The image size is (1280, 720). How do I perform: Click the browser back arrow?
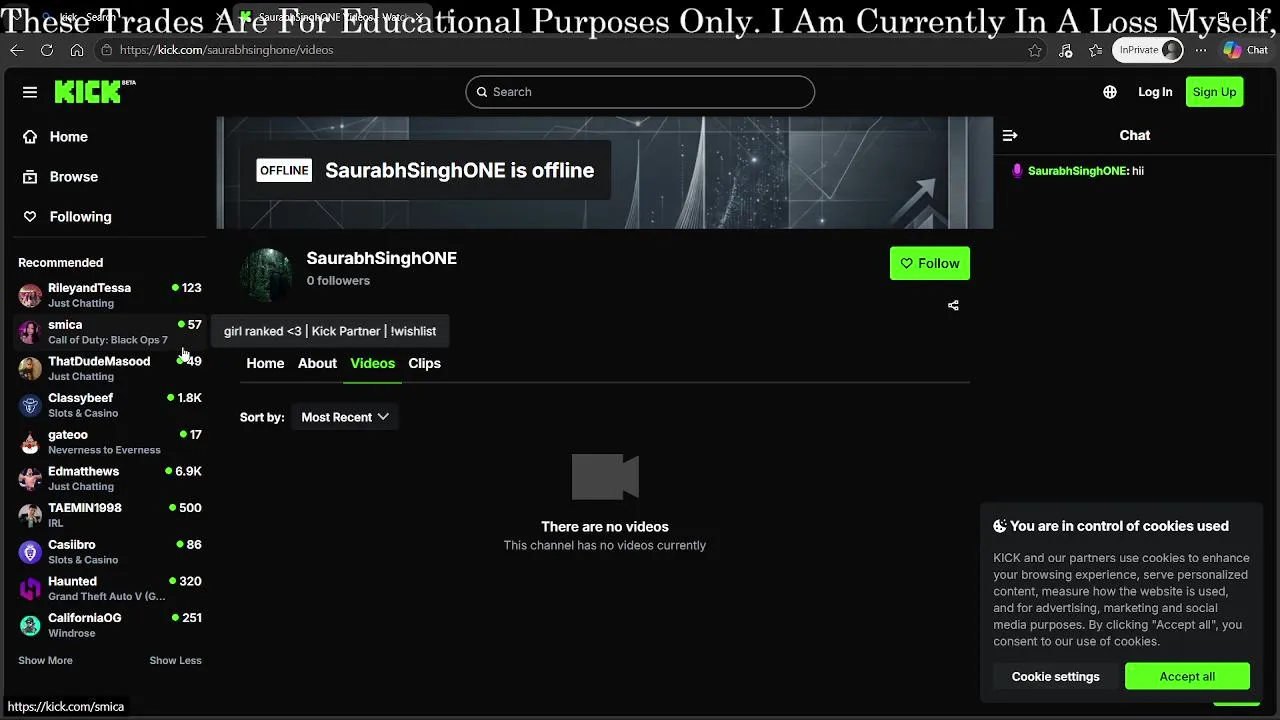point(17,50)
